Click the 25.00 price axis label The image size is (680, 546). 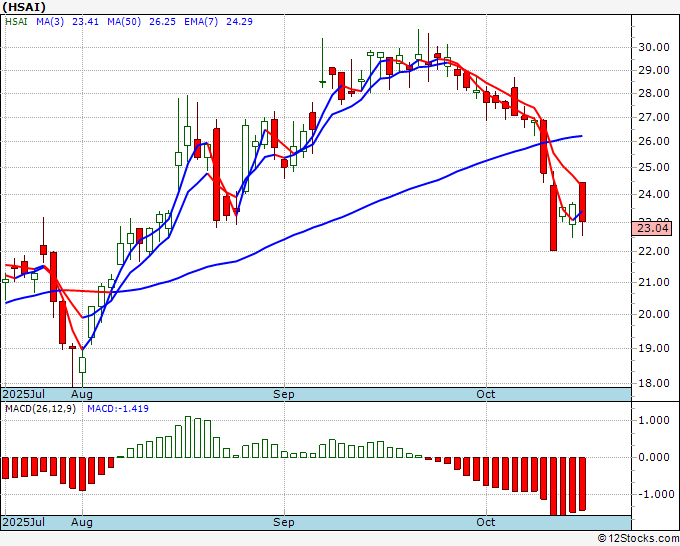click(654, 167)
